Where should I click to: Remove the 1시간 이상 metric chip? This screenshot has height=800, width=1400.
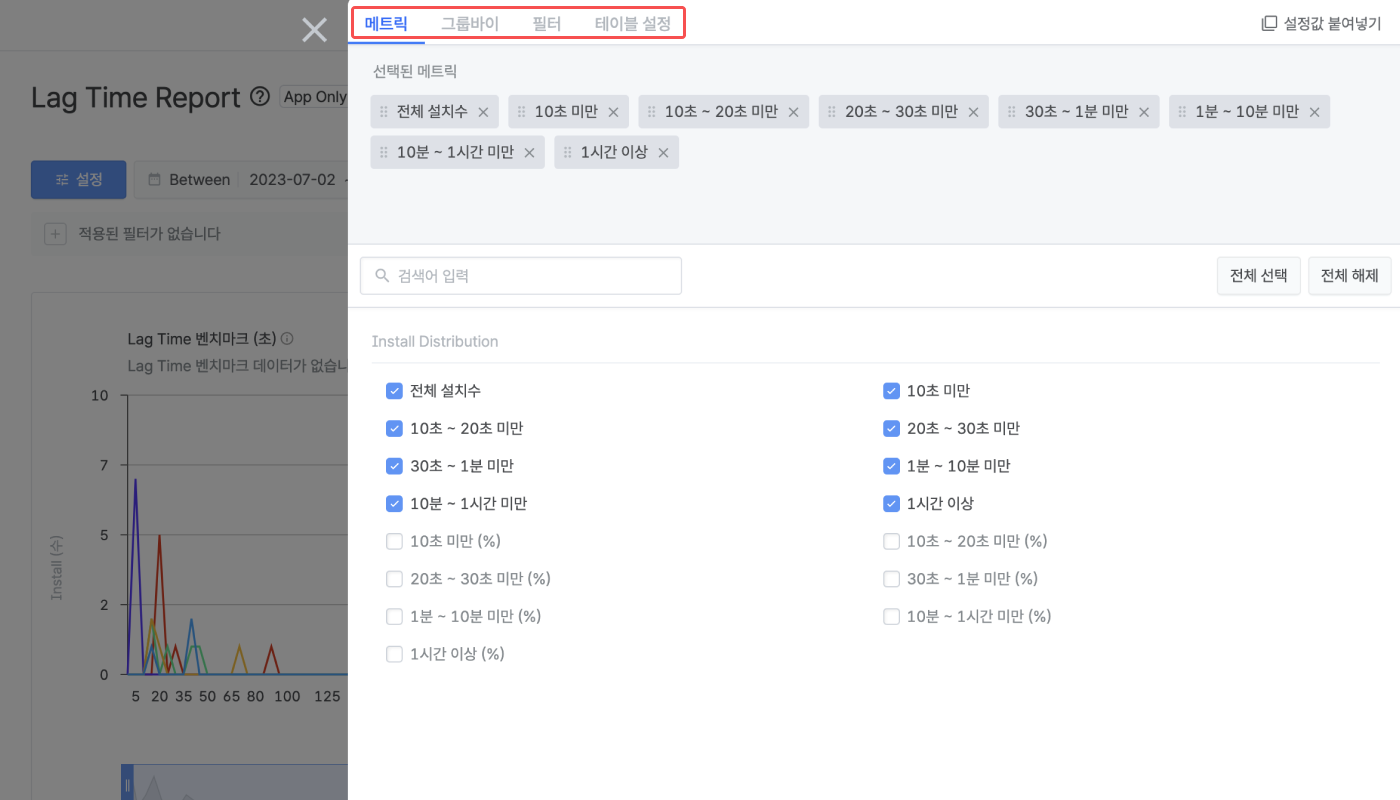(x=663, y=153)
